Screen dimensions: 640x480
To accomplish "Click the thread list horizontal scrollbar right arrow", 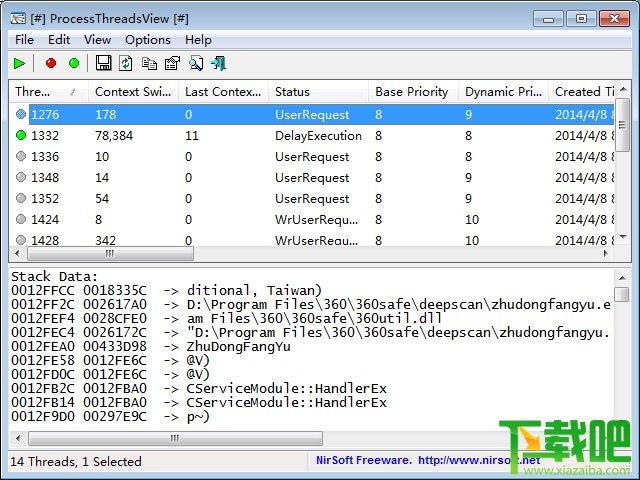I will [x=606, y=253].
